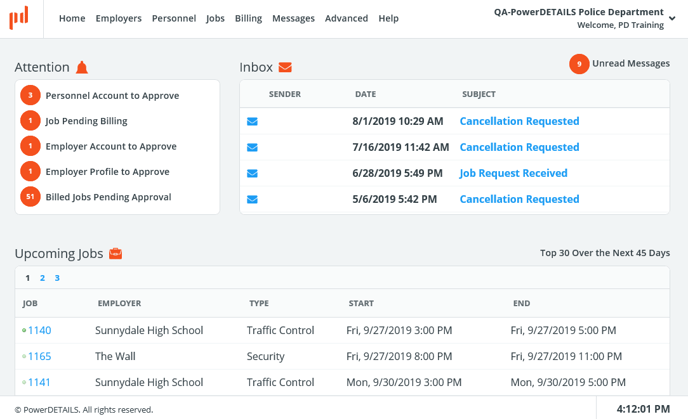Click the Inbox envelope icon
The image size is (688, 419).
pos(285,67)
